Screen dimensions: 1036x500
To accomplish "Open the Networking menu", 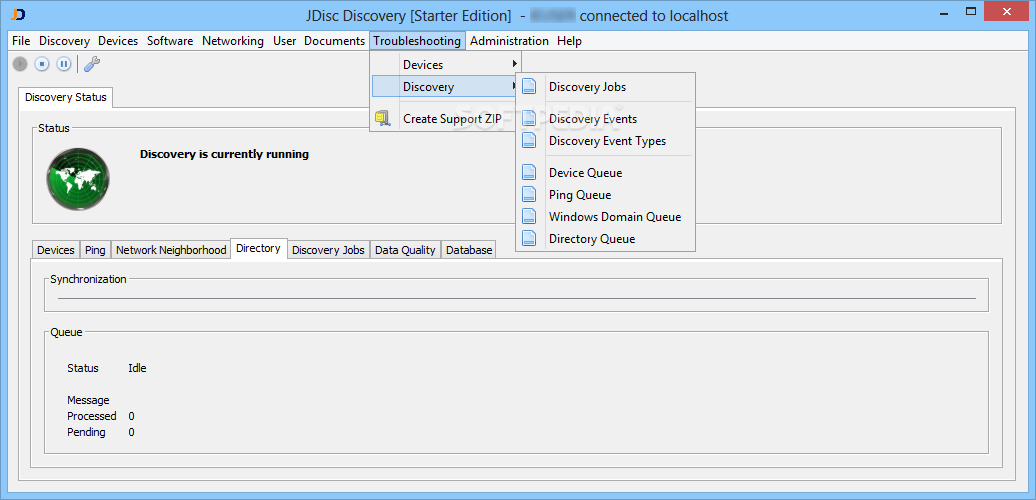I will pyautogui.click(x=233, y=41).
